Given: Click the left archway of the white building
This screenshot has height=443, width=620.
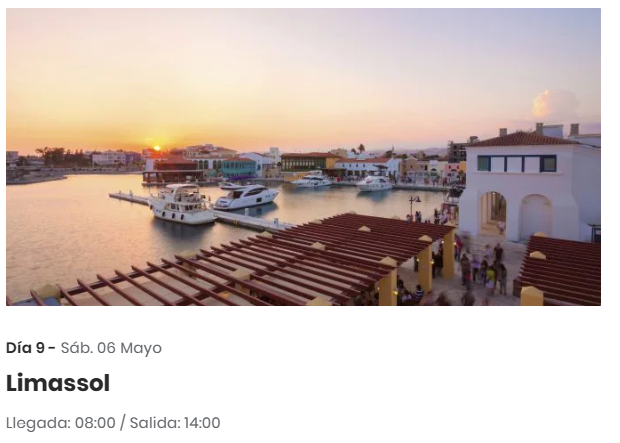Looking at the screenshot, I should click(493, 214).
